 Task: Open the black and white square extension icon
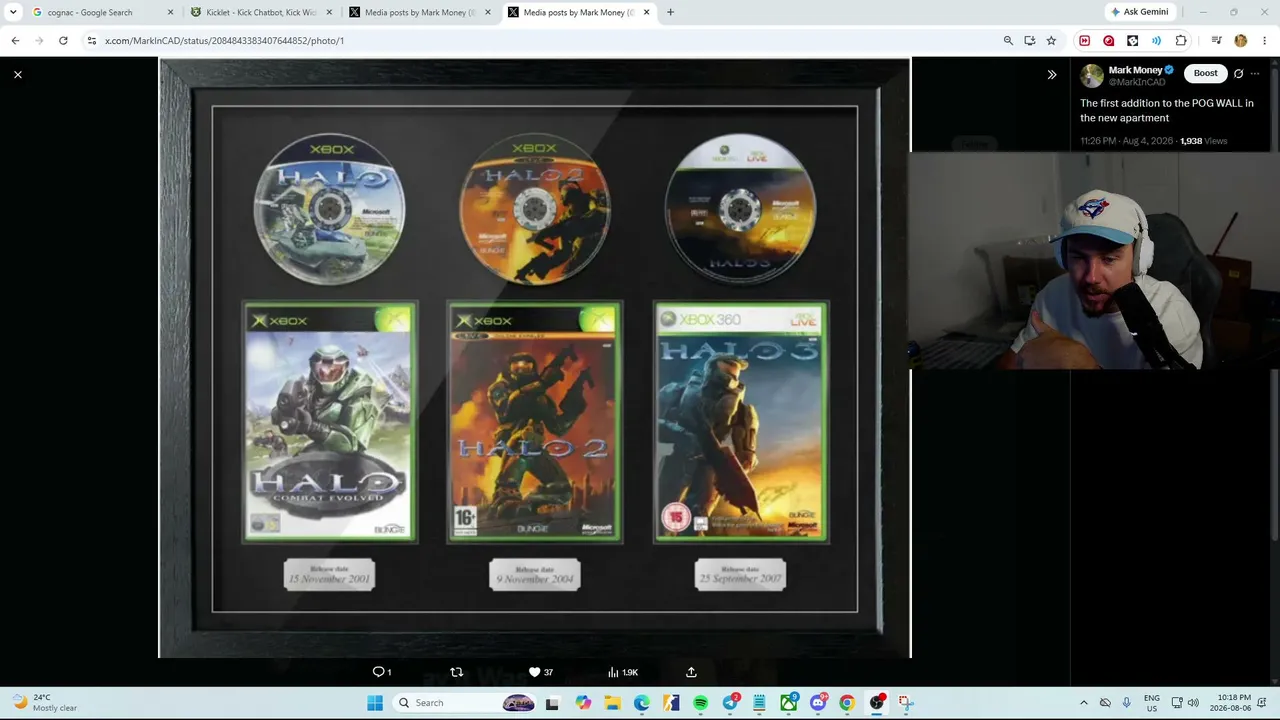point(1132,41)
